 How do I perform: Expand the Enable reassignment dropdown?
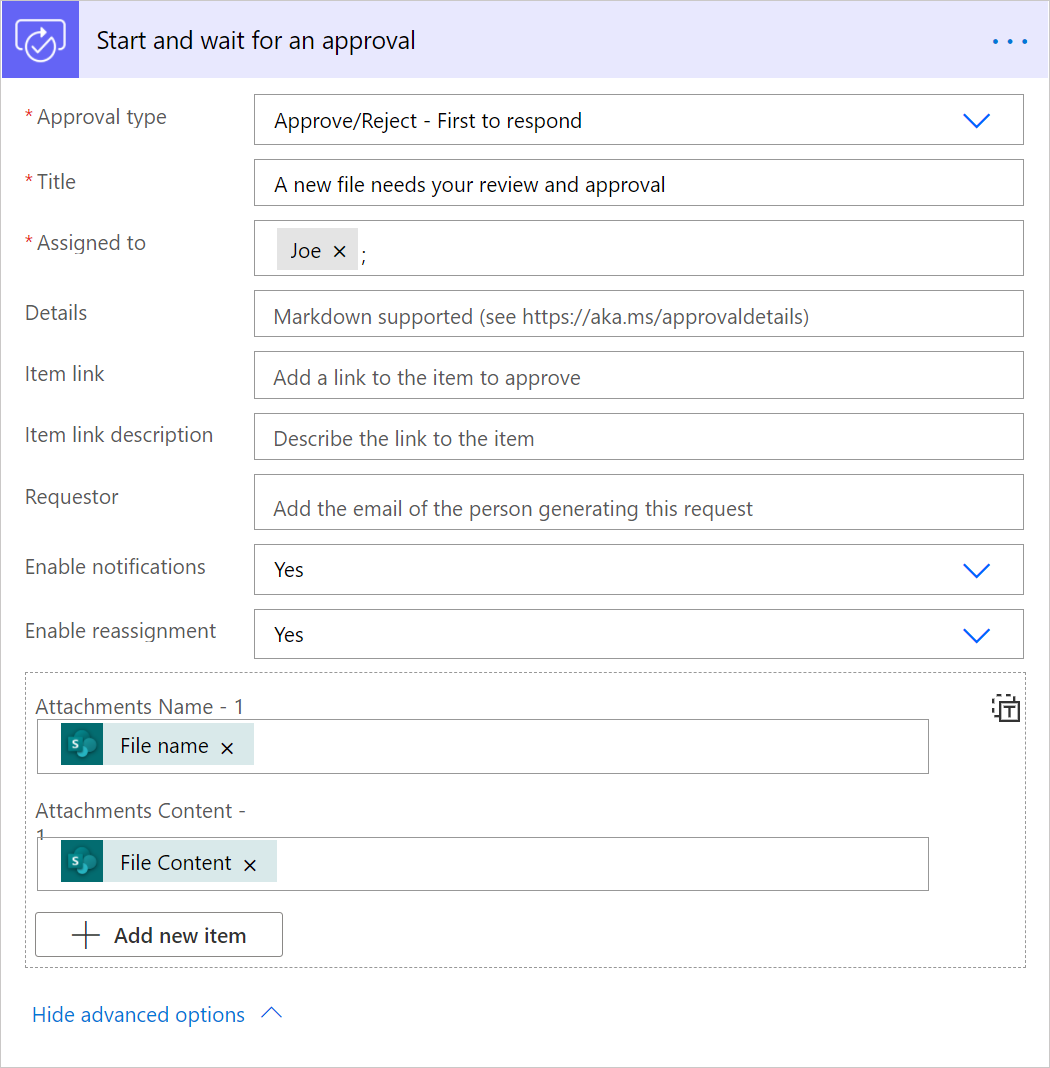[x=975, y=635]
